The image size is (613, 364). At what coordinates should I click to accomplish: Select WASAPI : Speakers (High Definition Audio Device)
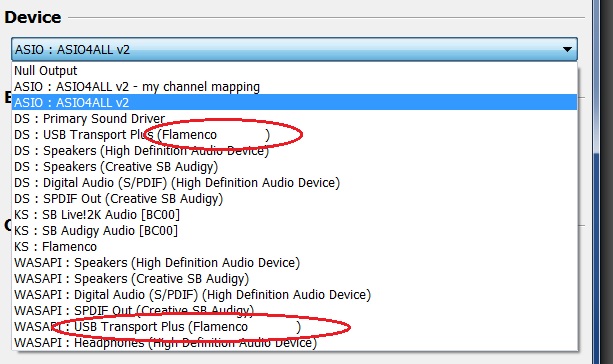pos(294,263)
